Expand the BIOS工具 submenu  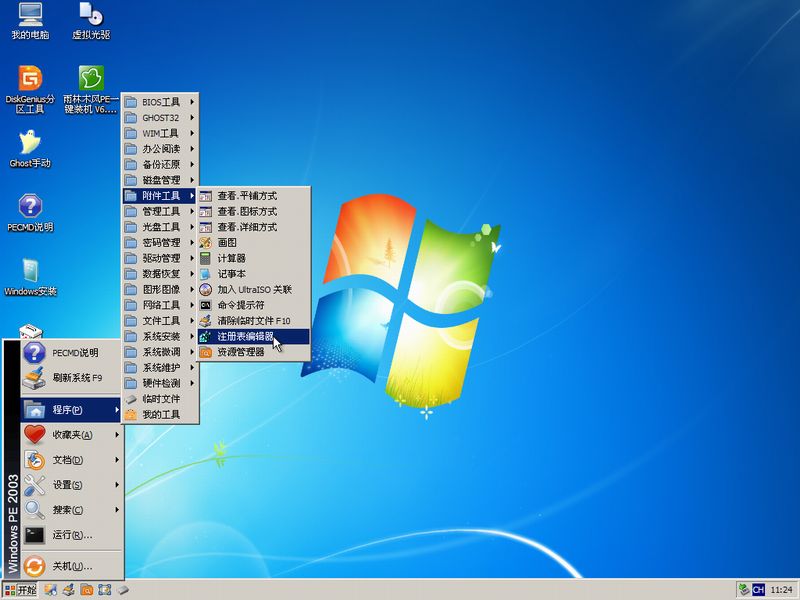coord(160,101)
